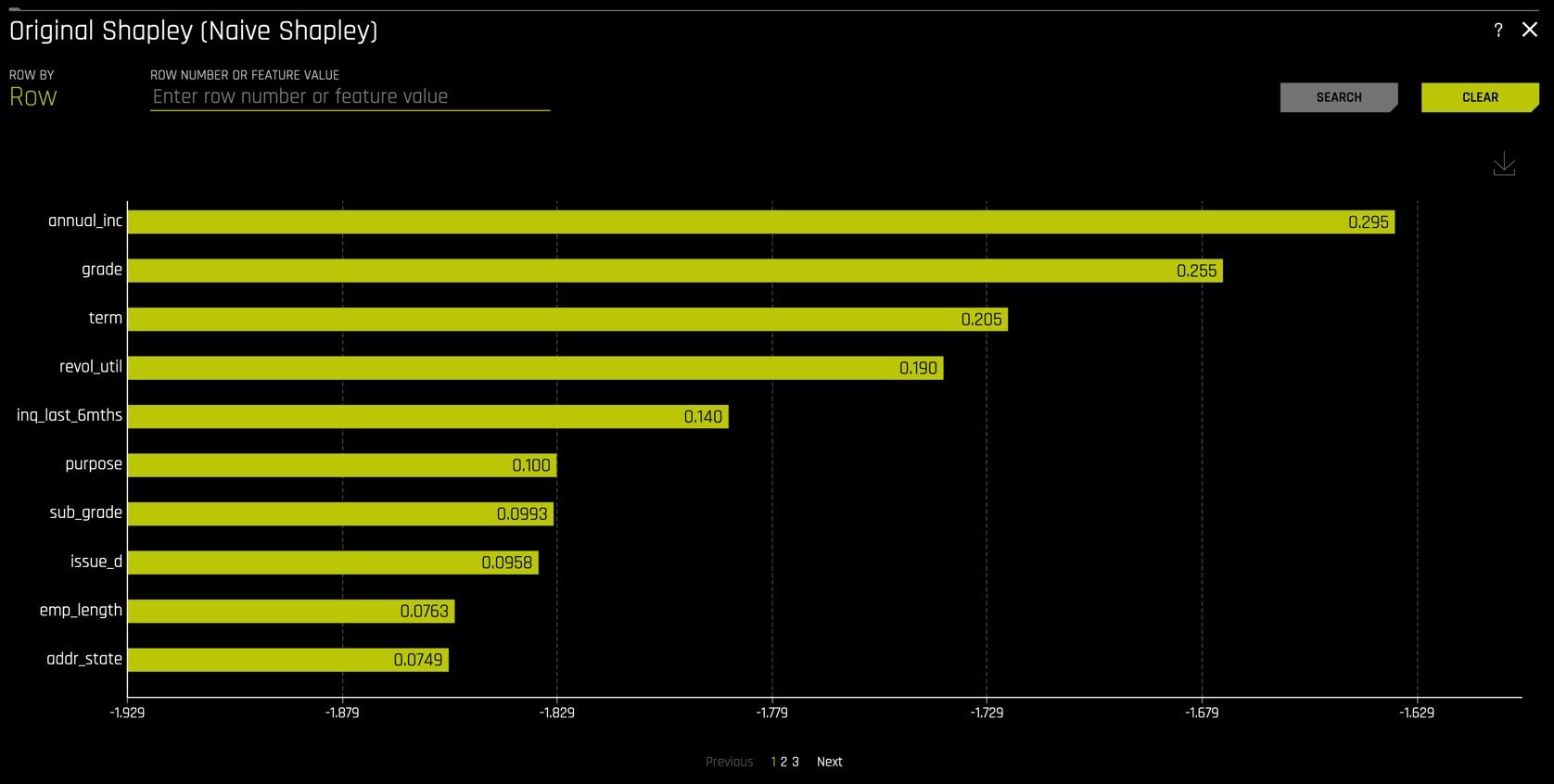This screenshot has width=1554, height=784.
Task: Click the download chart icon
Action: pos(1503,165)
